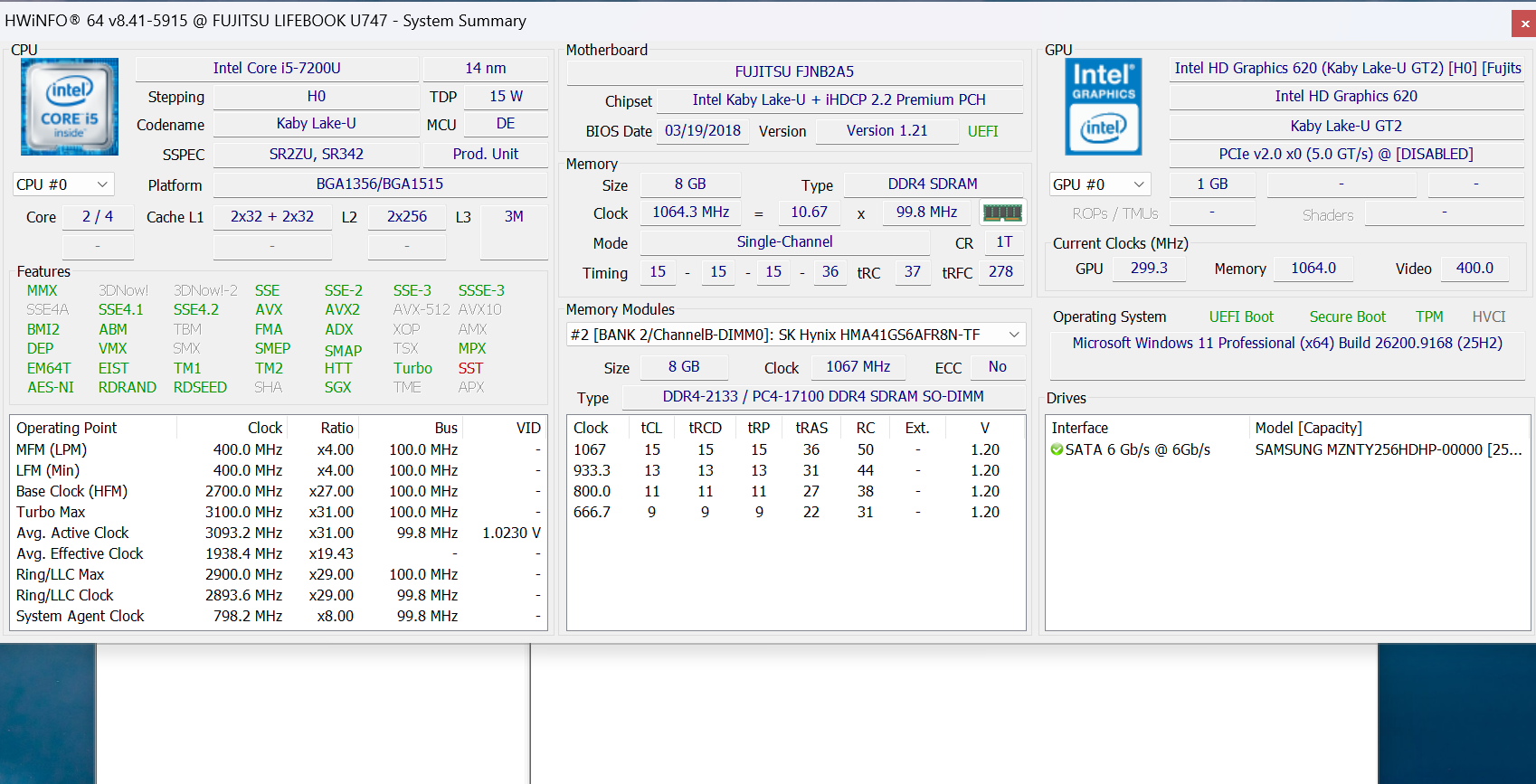Click the Intel Graphics logo

1104,107
